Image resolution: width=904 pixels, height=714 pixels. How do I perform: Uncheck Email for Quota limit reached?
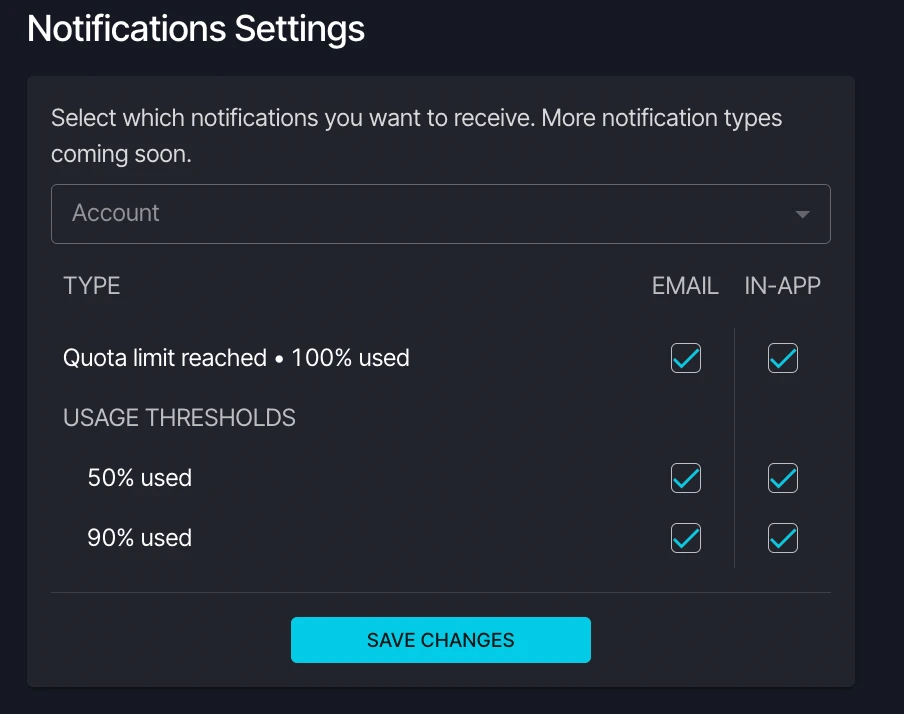point(685,358)
